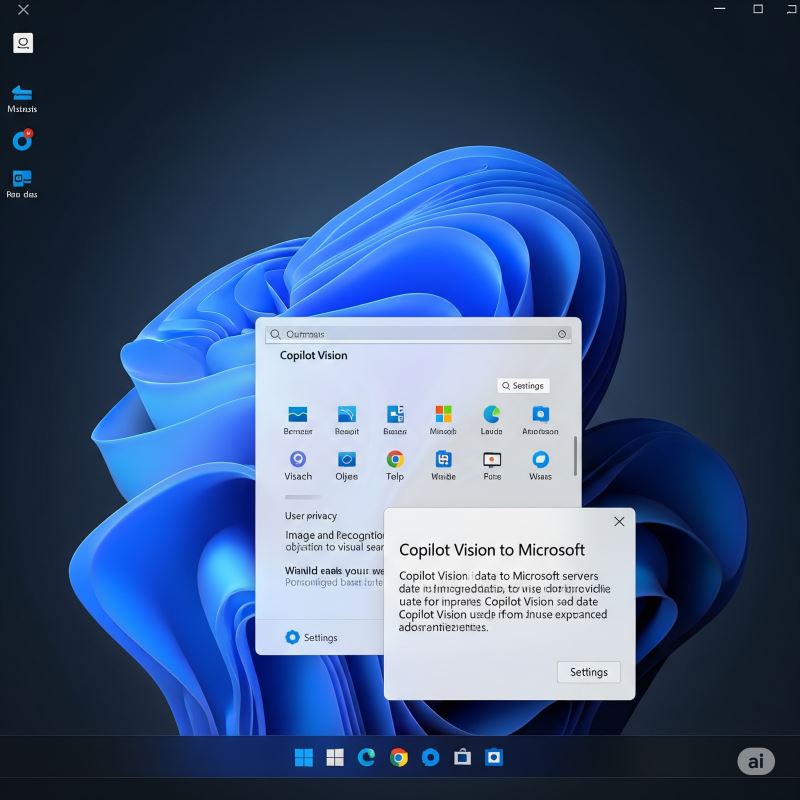800x800 pixels.
Task: Open the Telp Chrome-style icon
Action: [395, 459]
